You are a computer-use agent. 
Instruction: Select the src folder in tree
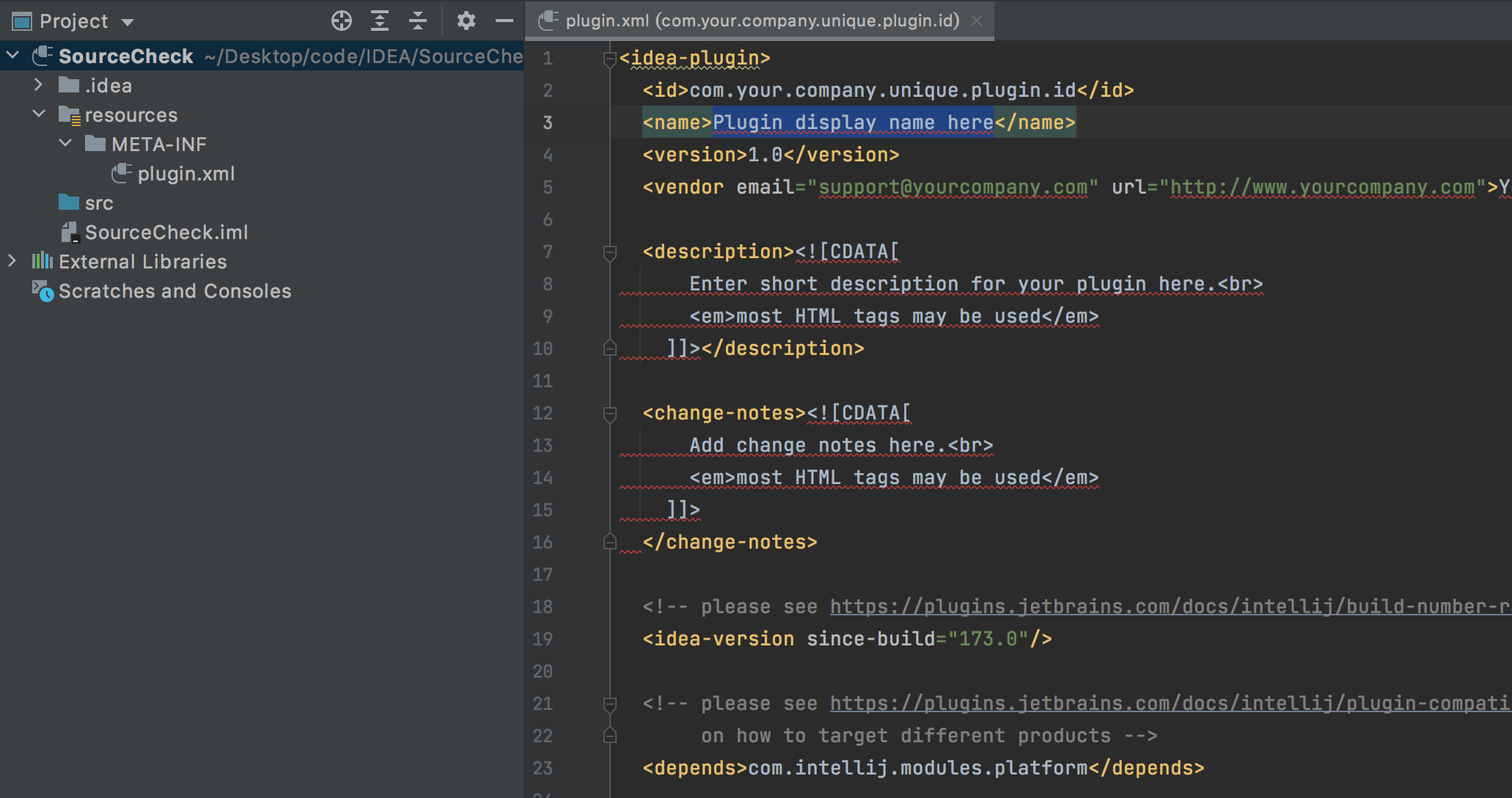tap(98, 203)
